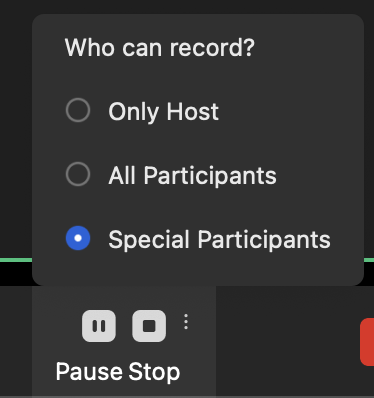Pause the recording with the pause icon
The image size is (374, 398).
pyautogui.click(x=99, y=326)
